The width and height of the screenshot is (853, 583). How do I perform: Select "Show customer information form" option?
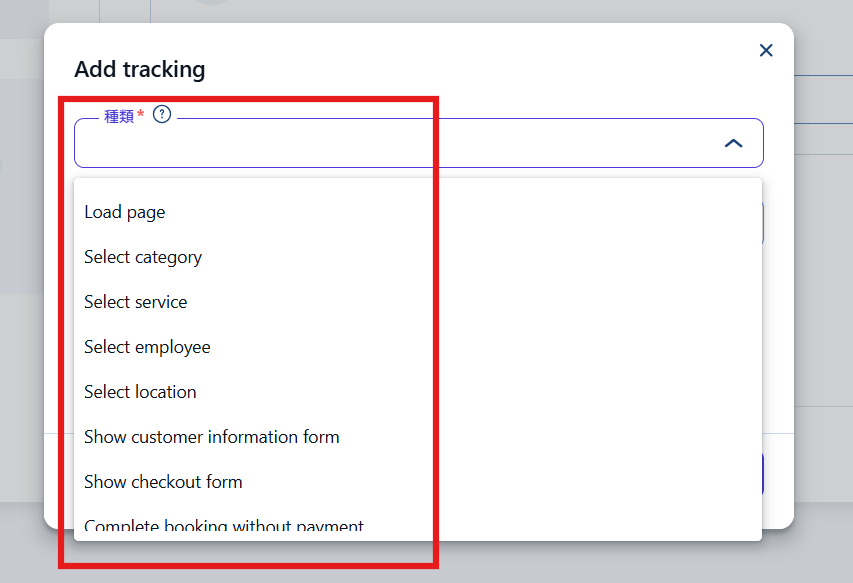pos(212,437)
